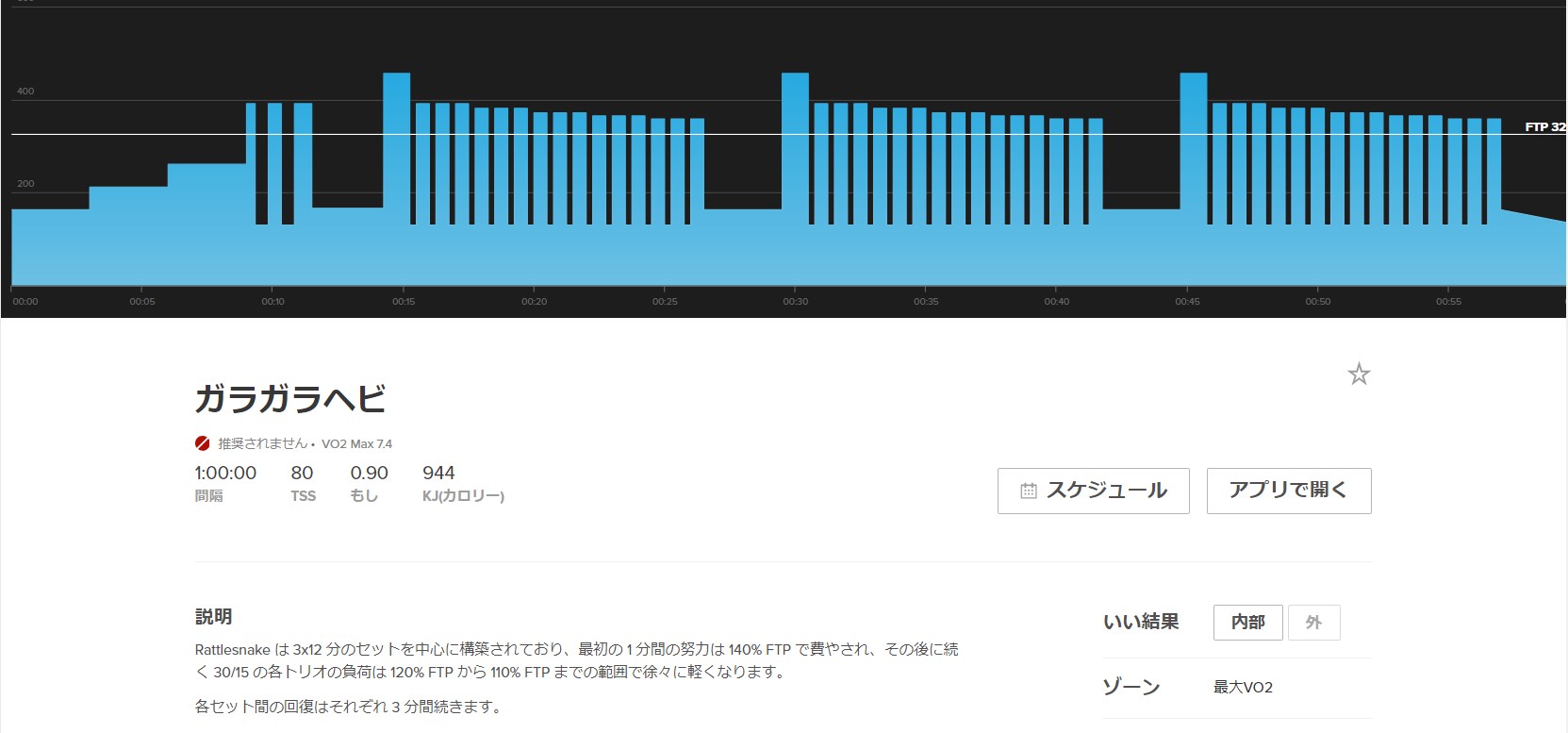Switch to the 外 outdoor workout version
The image size is (1568, 733).
click(x=1313, y=623)
